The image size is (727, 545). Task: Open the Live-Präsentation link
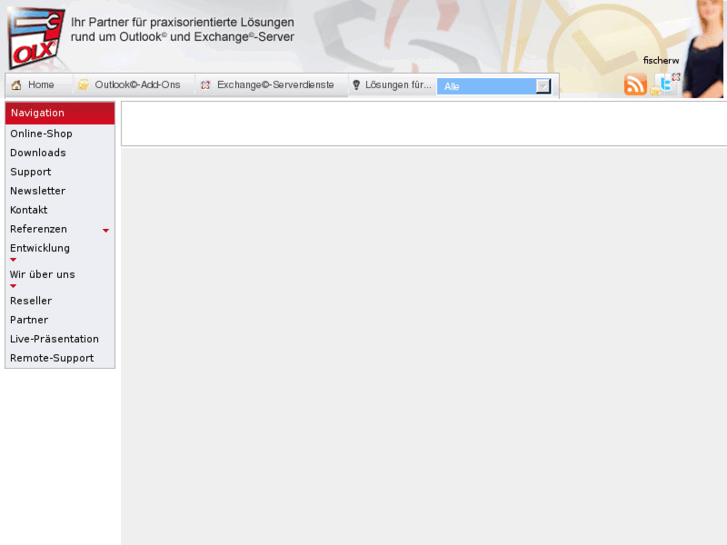54,339
